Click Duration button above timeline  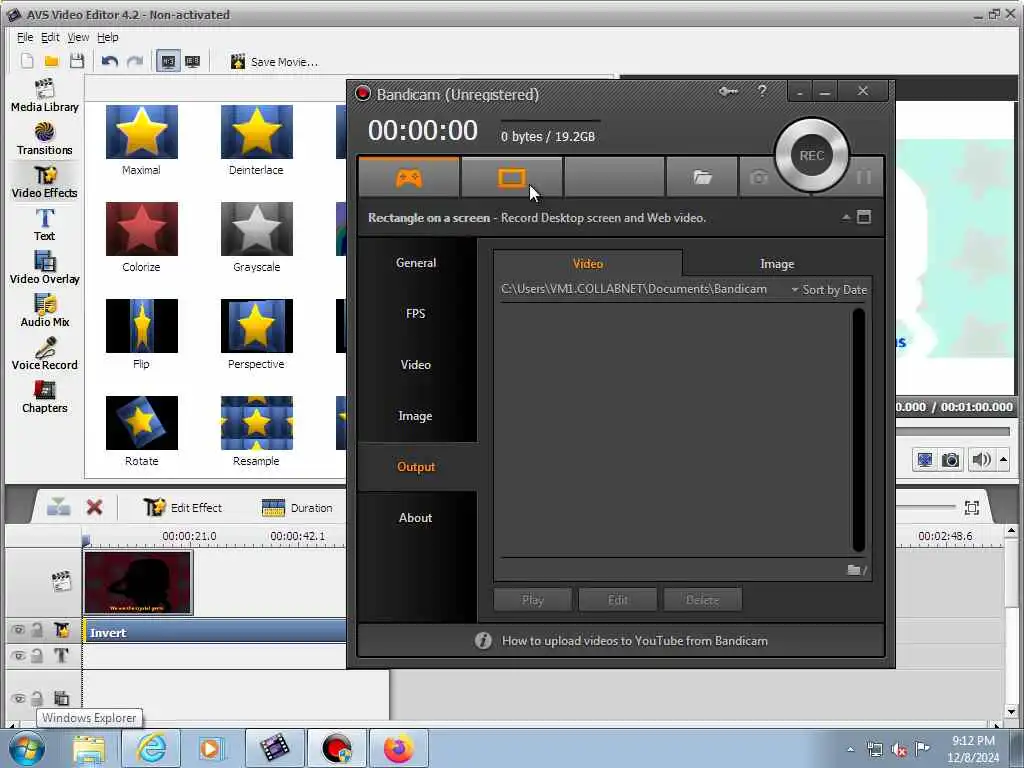pyautogui.click(x=297, y=507)
